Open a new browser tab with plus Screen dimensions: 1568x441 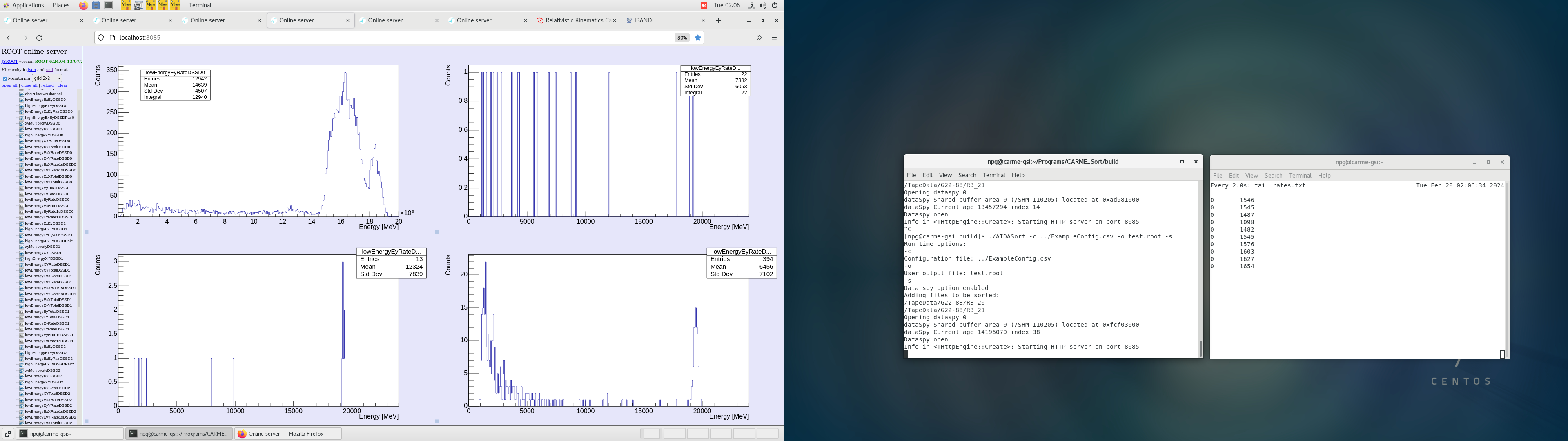[718, 21]
